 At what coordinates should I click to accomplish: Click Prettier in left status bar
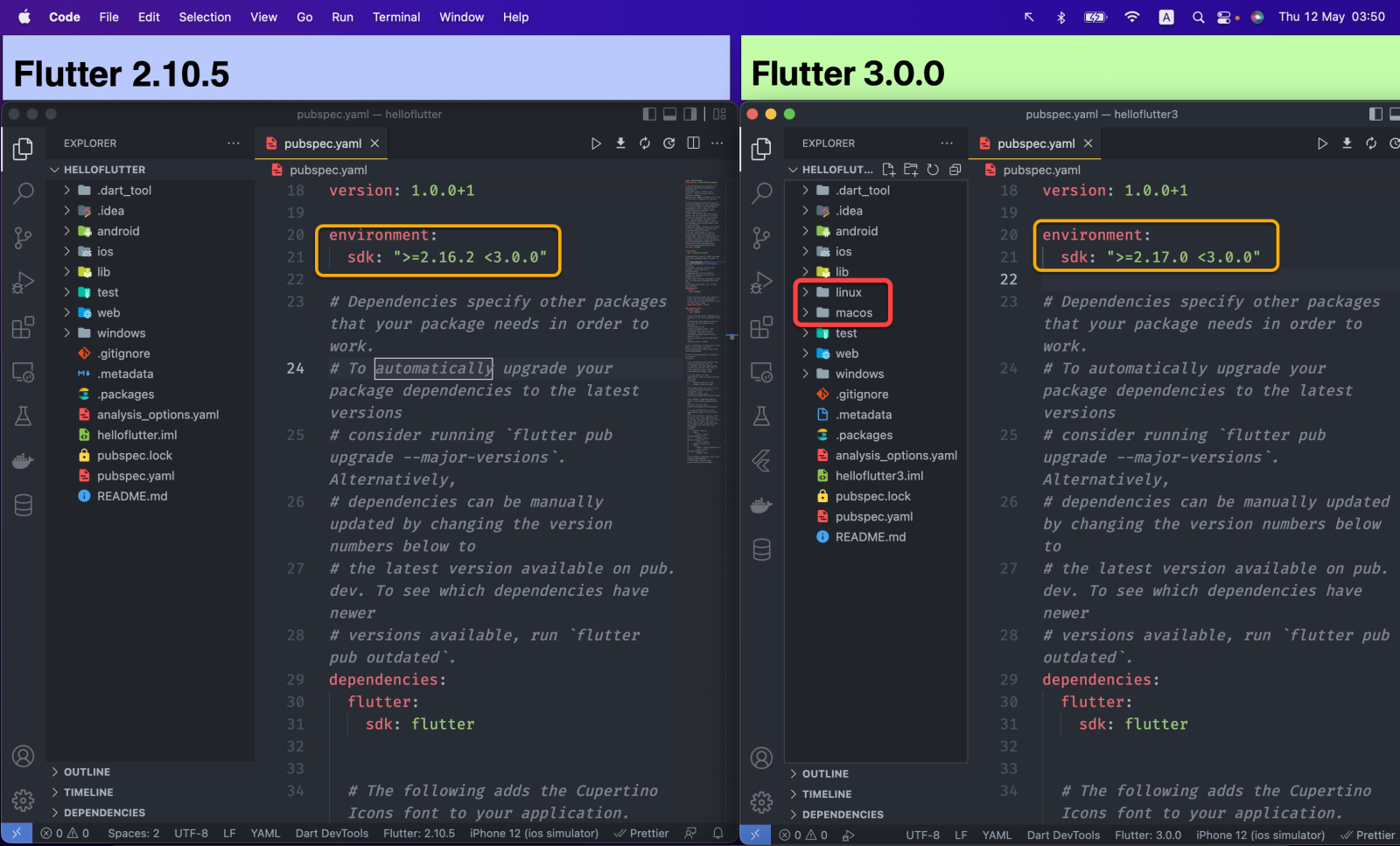pyautogui.click(x=641, y=834)
